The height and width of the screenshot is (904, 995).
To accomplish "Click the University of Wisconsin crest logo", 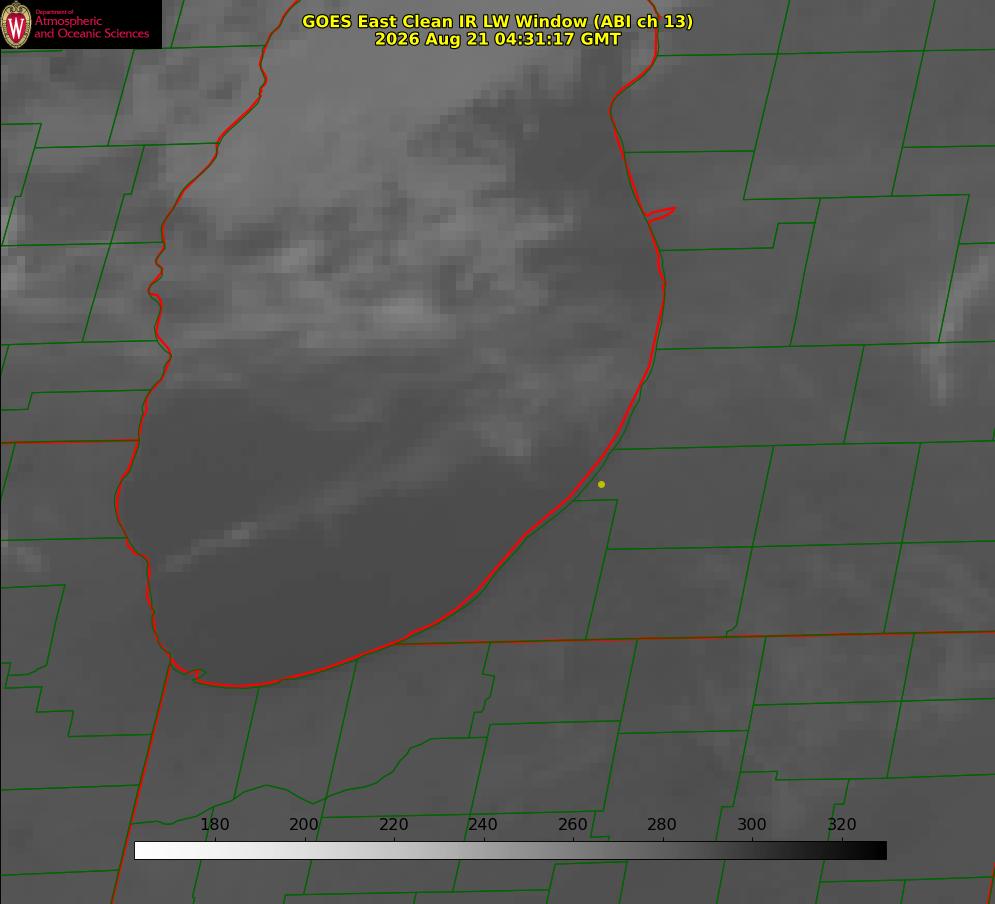I will 16,24.
